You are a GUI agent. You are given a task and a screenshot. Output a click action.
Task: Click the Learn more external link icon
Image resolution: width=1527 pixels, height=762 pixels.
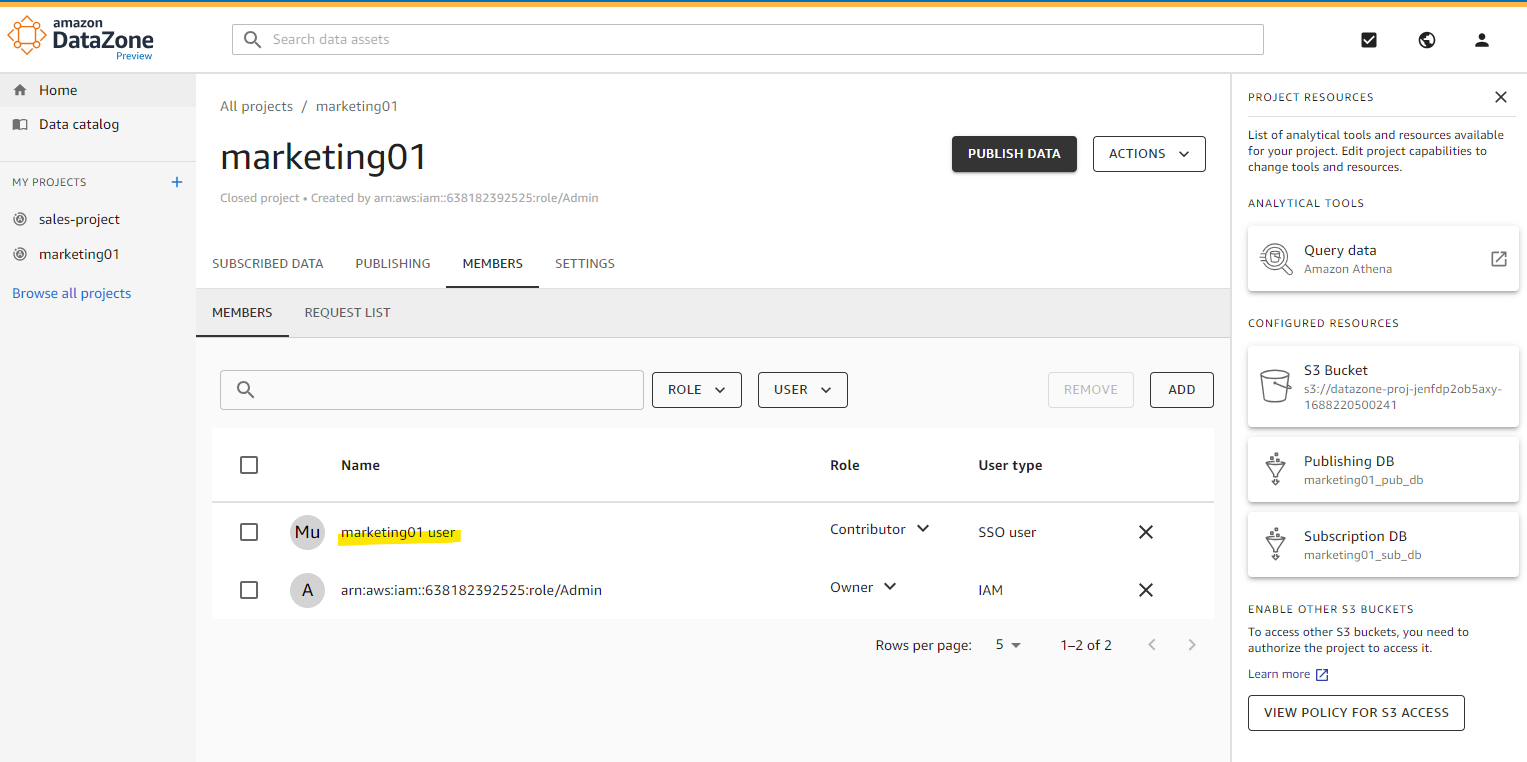pos(1321,675)
